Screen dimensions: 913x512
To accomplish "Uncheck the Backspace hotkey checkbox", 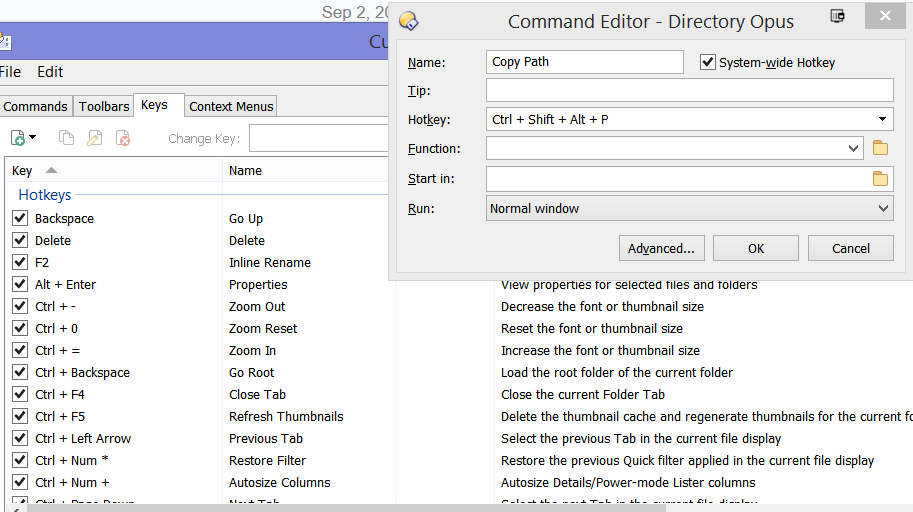I will [x=20, y=218].
